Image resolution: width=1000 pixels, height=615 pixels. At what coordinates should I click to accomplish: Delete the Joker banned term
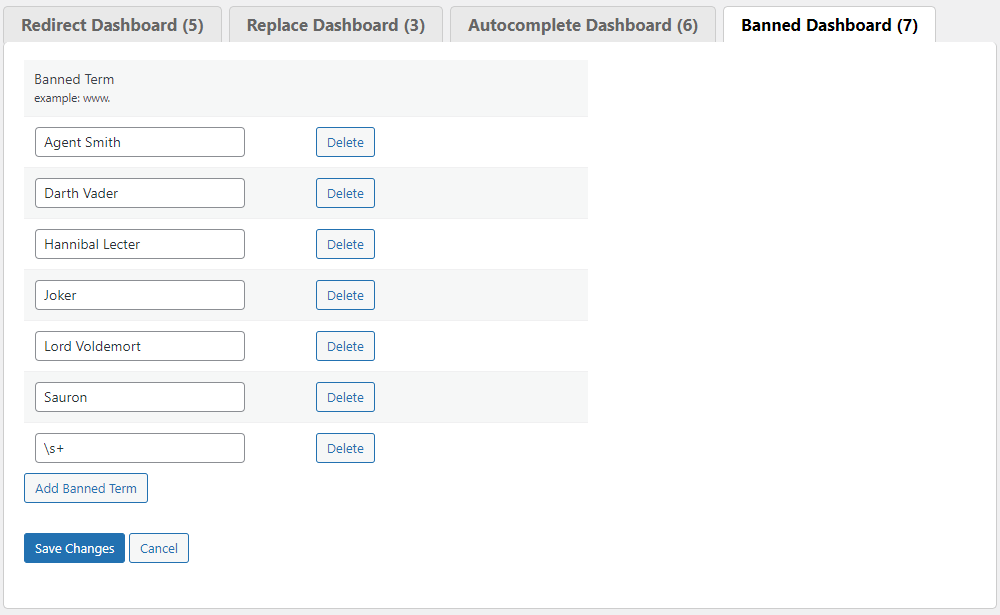click(x=345, y=295)
